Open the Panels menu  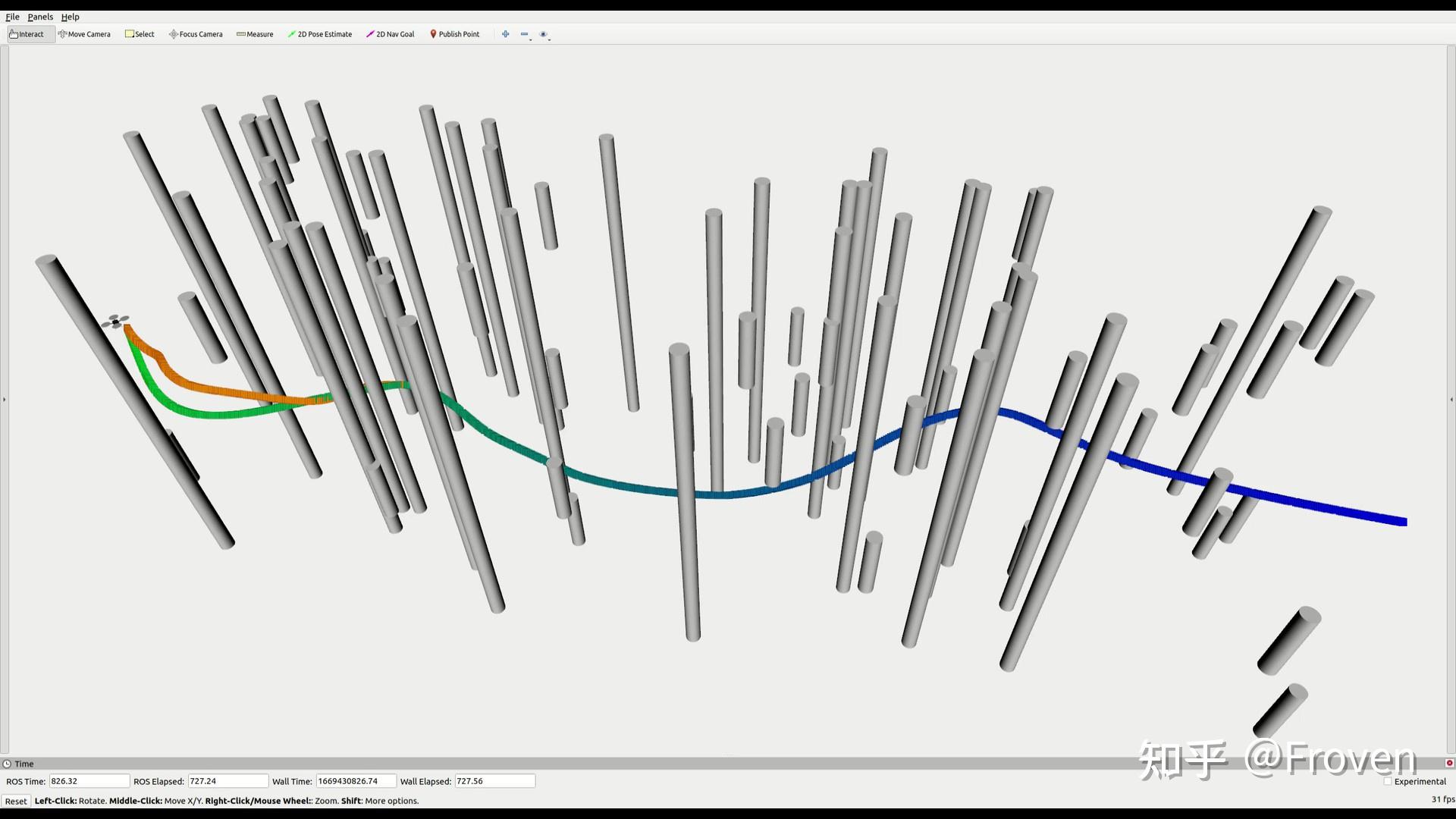(x=40, y=17)
